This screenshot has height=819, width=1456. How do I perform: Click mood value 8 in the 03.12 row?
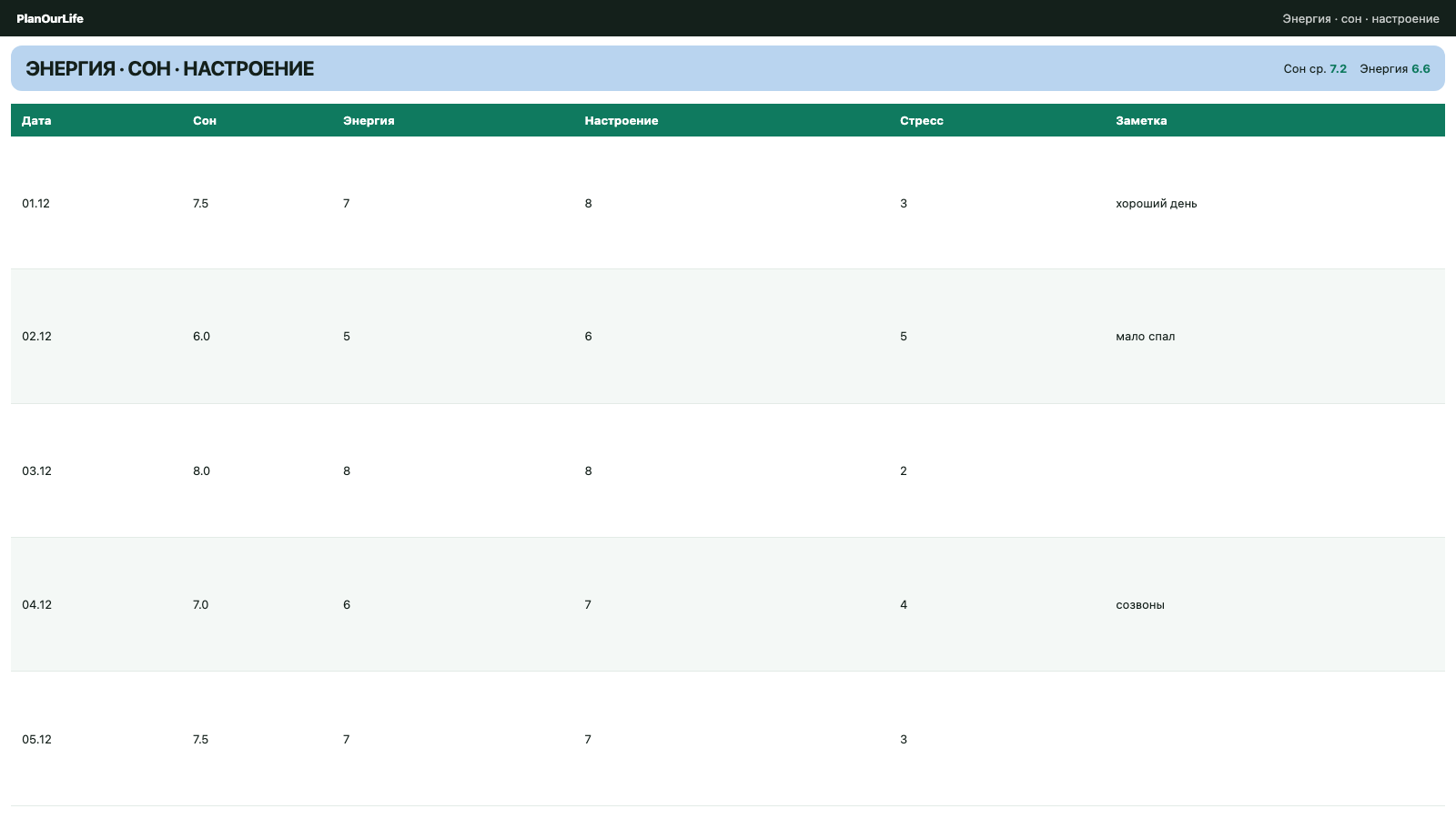pyautogui.click(x=589, y=470)
